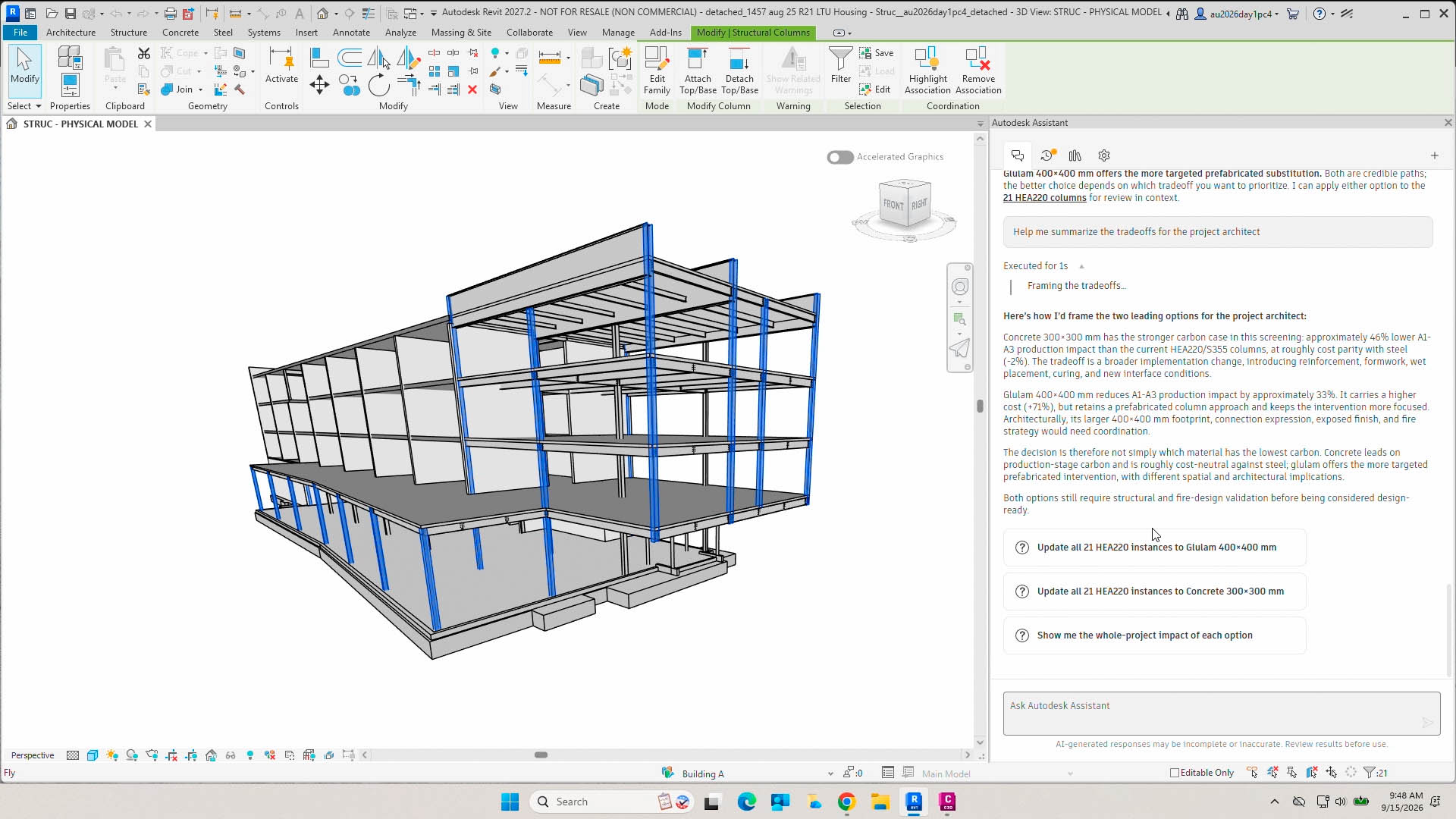Viewport: 1456px width, 819px height.
Task: Click Attach Top/Base tool
Action: [x=698, y=71]
